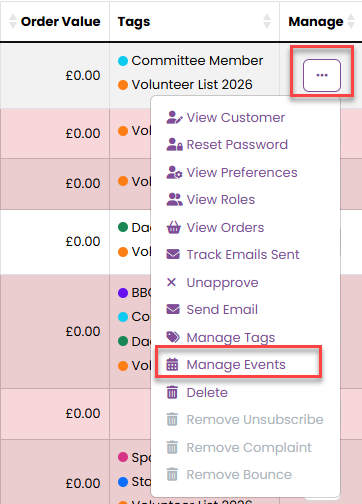Click the Unapprove X icon

click(171, 283)
